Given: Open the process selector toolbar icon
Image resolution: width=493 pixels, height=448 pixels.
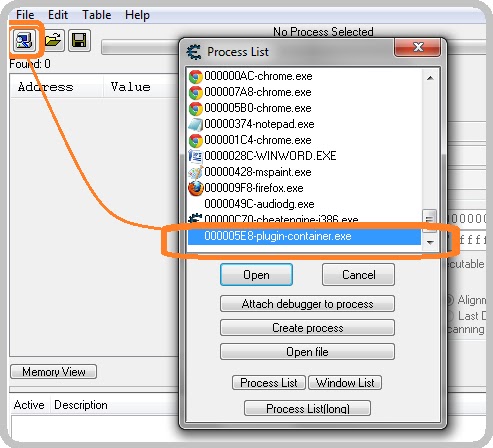Looking at the screenshot, I should point(23,40).
